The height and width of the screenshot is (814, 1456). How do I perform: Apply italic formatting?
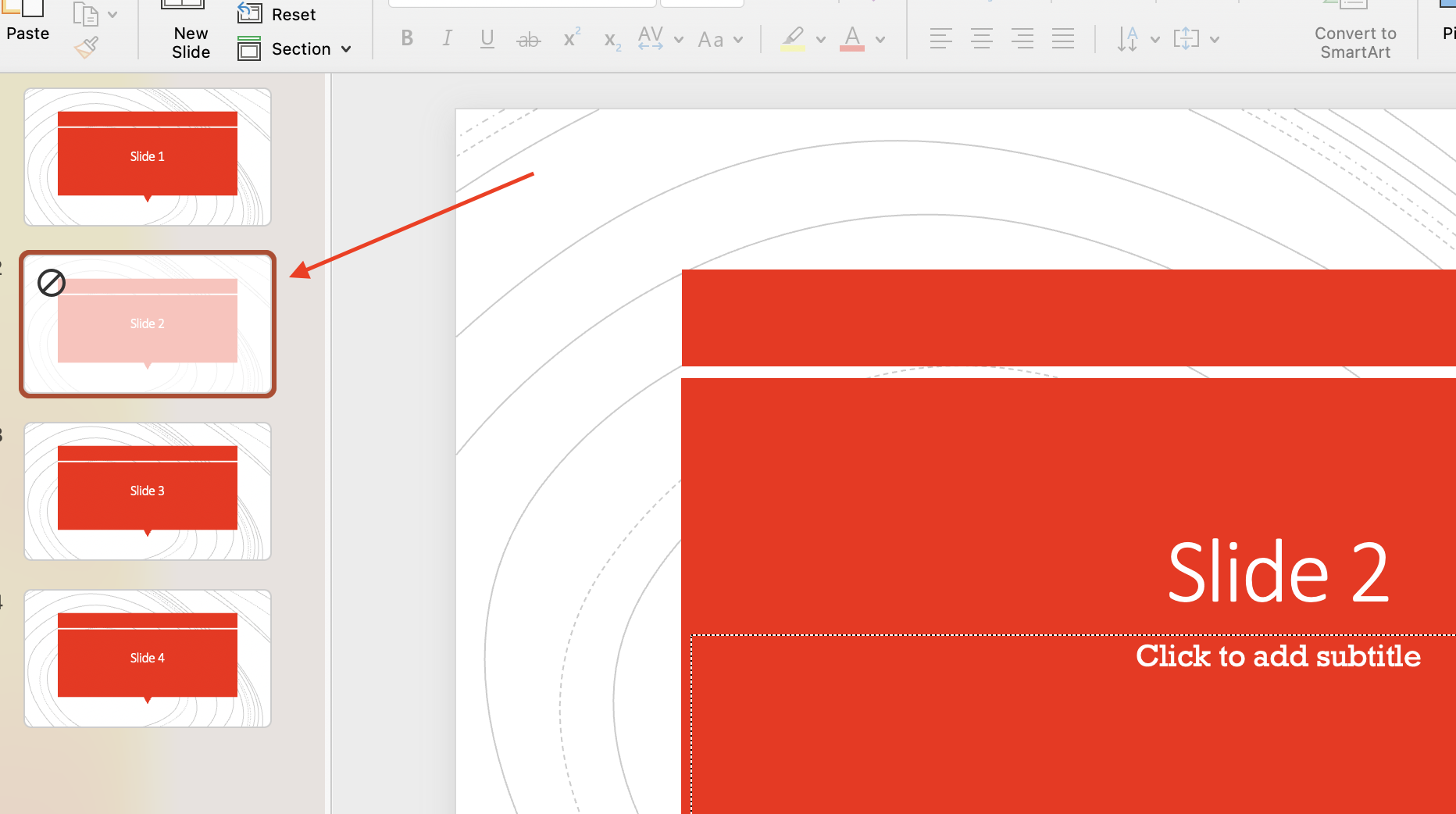point(447,38)
